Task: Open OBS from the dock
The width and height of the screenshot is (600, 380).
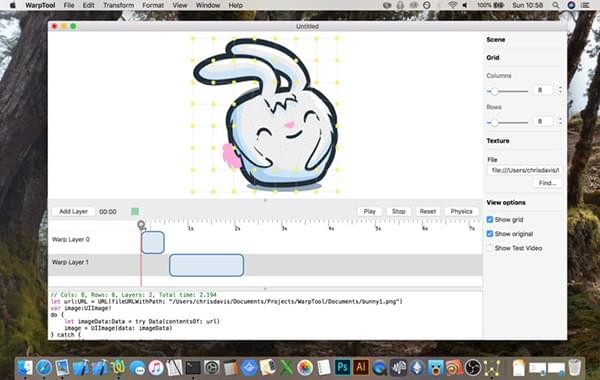Action: pyautogui.click(x=473, y=368)
